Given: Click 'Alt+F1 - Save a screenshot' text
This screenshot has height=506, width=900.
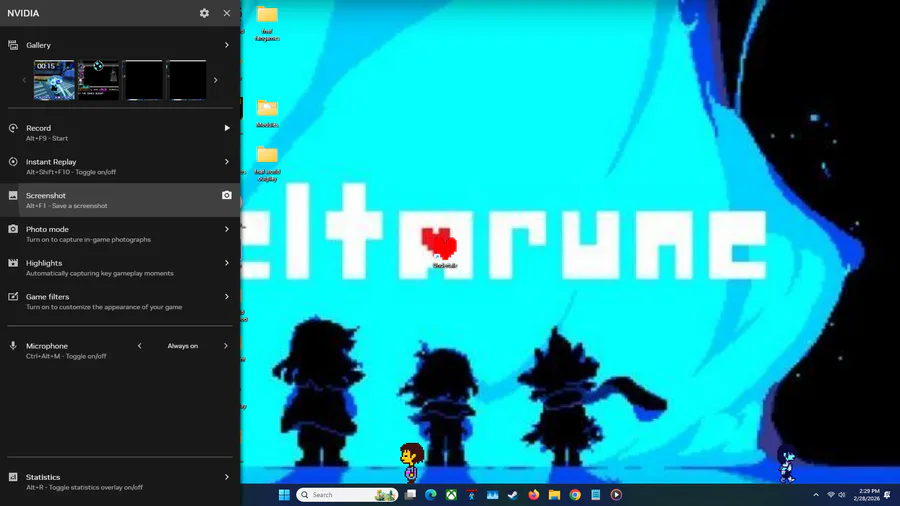Looking at the screenshot, I should click(67, 206).
